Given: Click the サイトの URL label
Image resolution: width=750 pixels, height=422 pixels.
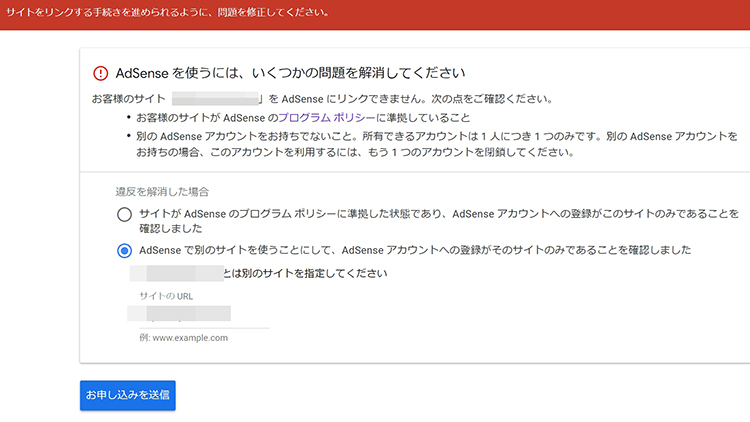Looking at the screenshot, I should pyautogui.click(x=166, y=296).
